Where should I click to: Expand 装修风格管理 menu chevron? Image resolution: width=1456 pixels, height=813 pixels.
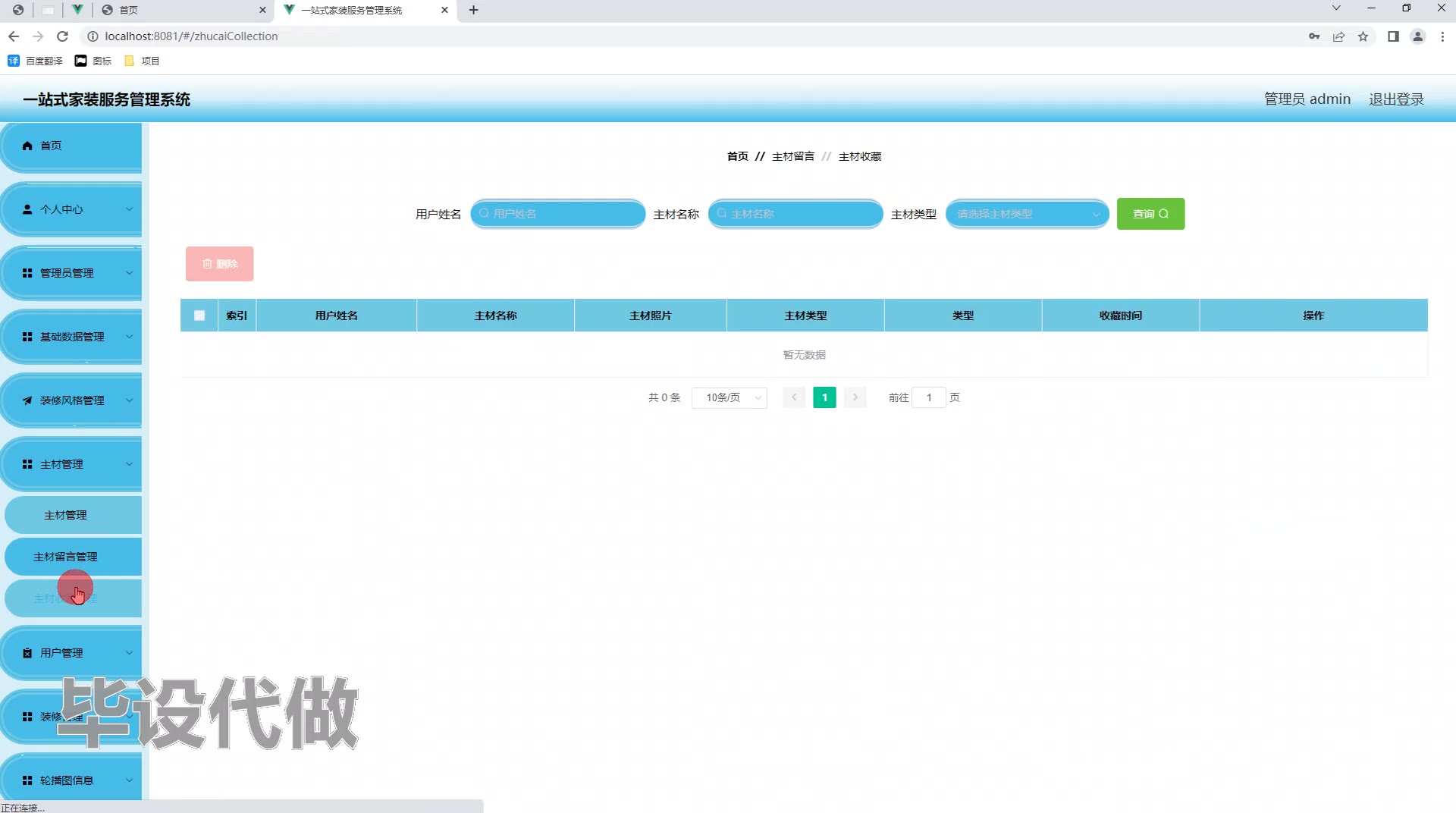129,400
